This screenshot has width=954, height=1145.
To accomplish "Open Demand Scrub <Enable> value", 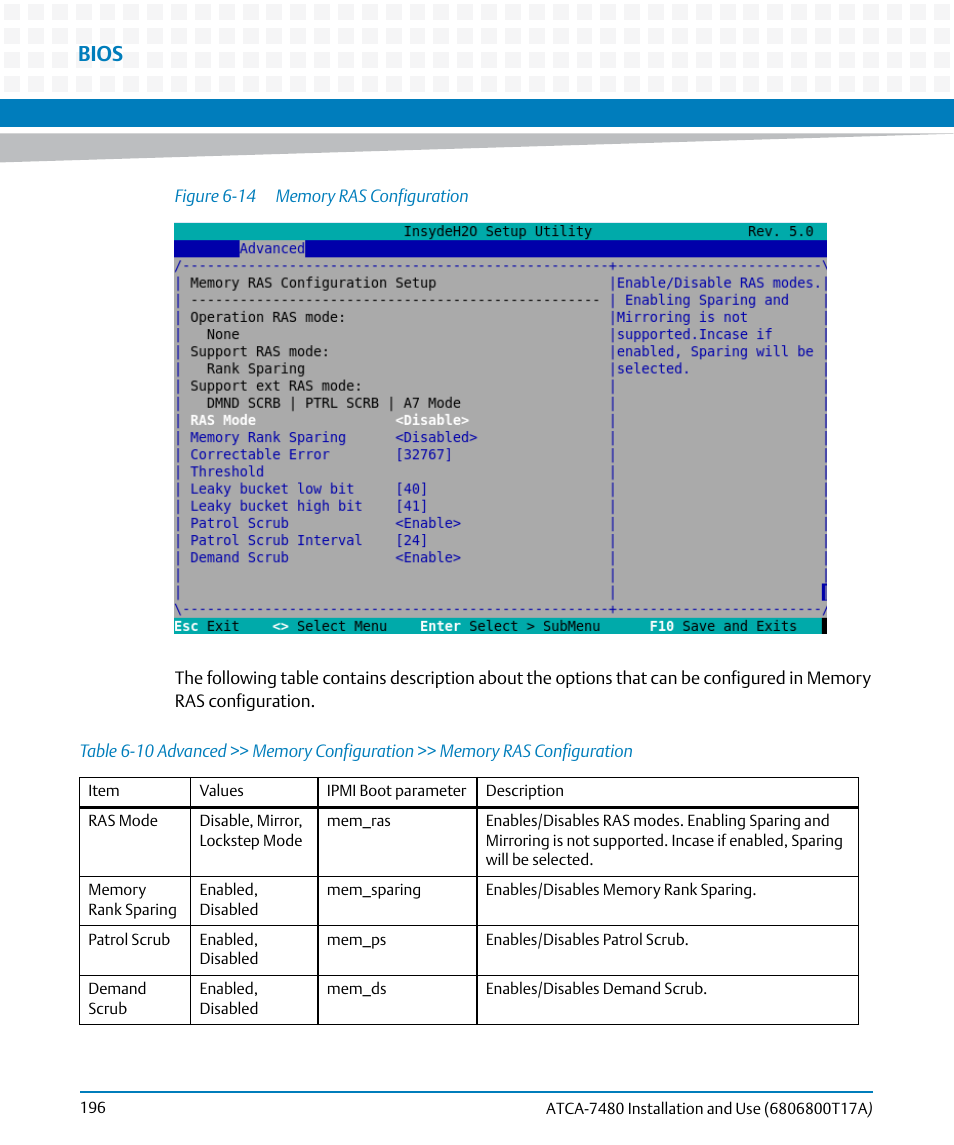I will pos(428,557).
